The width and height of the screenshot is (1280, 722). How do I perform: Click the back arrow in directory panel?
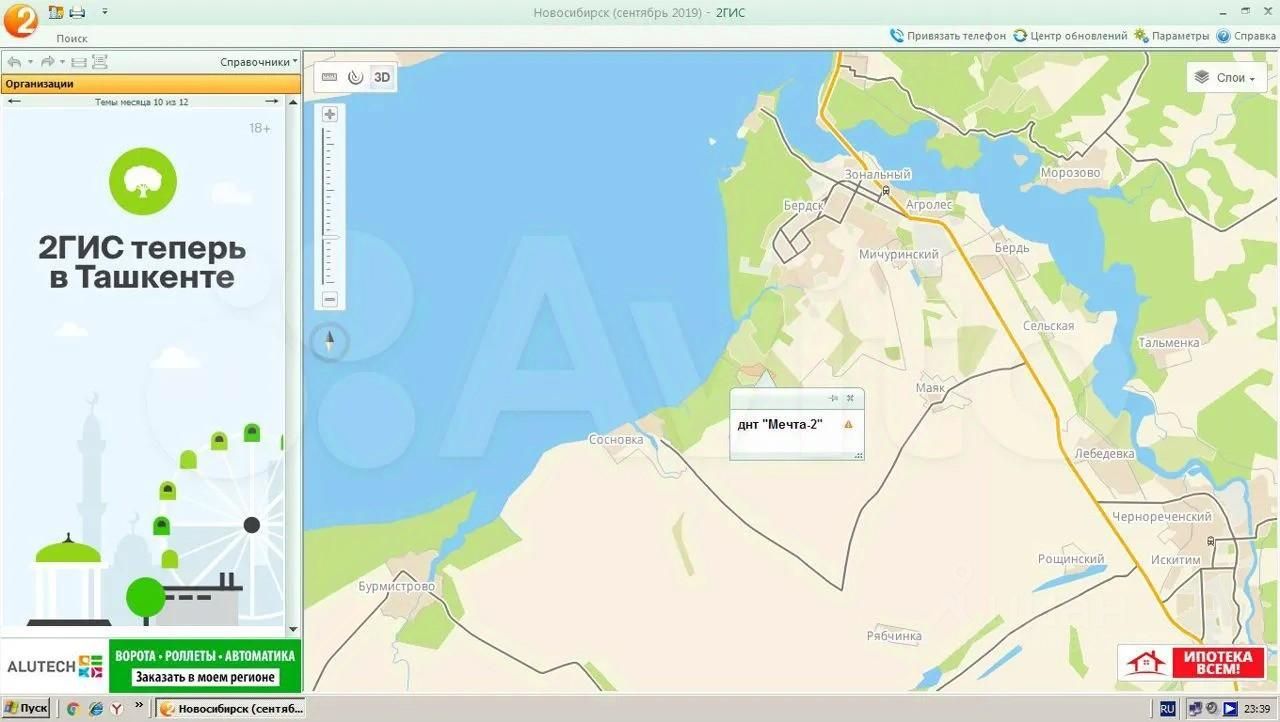(x=14, y=62)
